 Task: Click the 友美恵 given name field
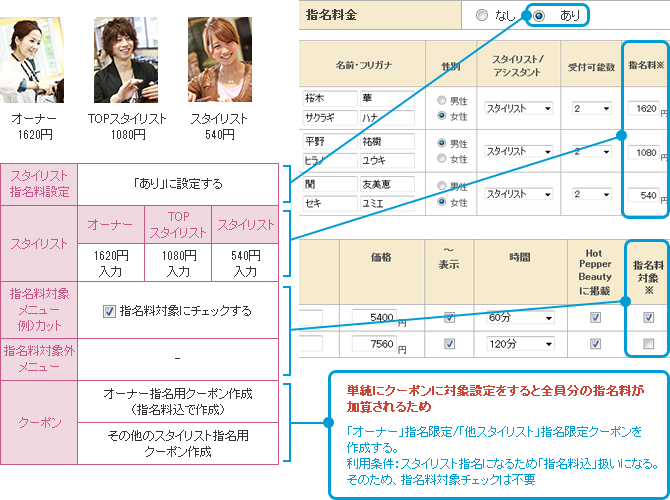click(x=387, y=184)
